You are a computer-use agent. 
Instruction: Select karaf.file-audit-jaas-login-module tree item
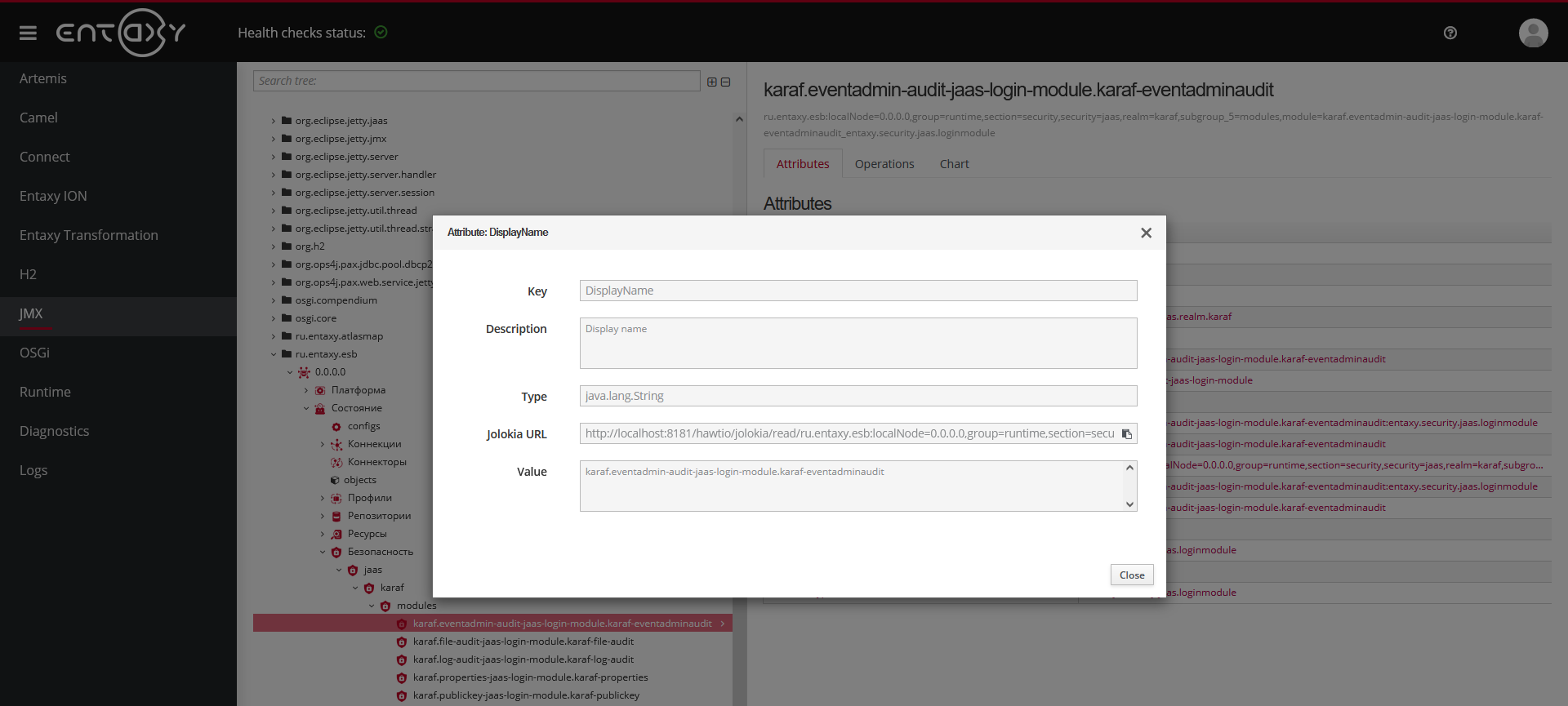(523, 642)
